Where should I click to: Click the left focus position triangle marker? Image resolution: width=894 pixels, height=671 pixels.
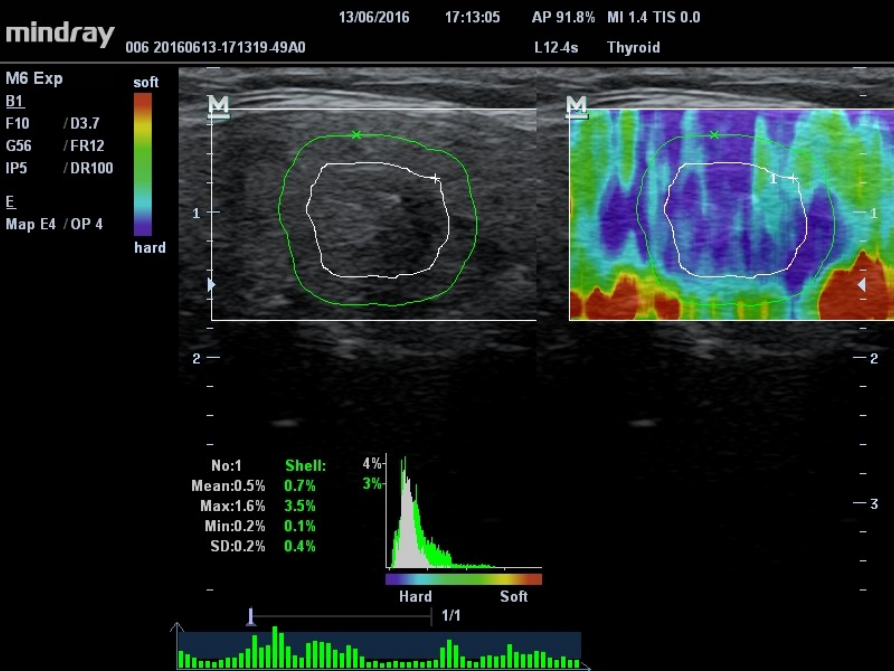(210, 285)
